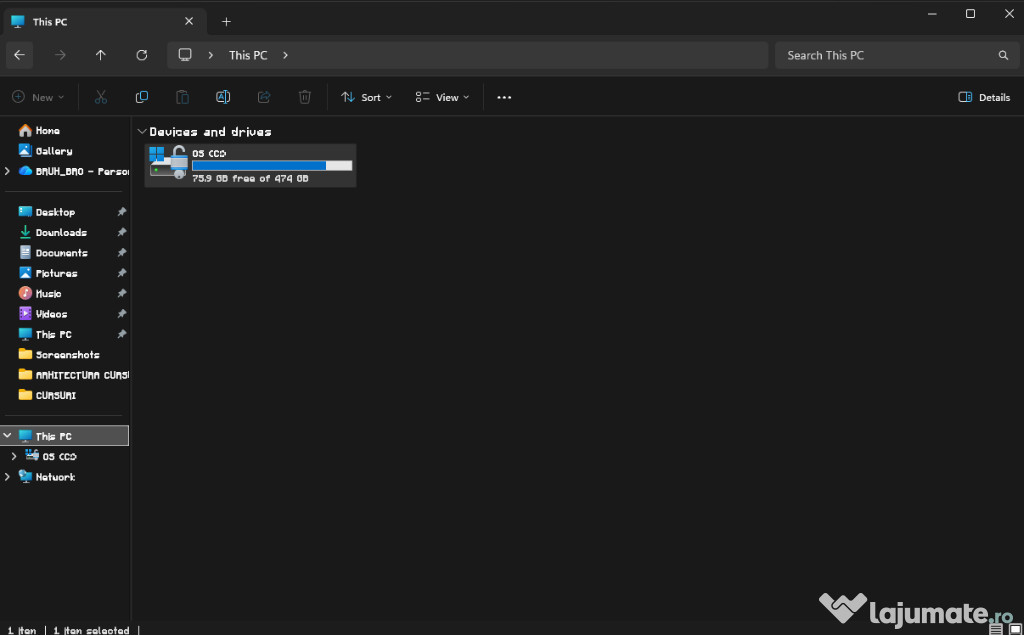Toggle the Details pane

(984, 97)
